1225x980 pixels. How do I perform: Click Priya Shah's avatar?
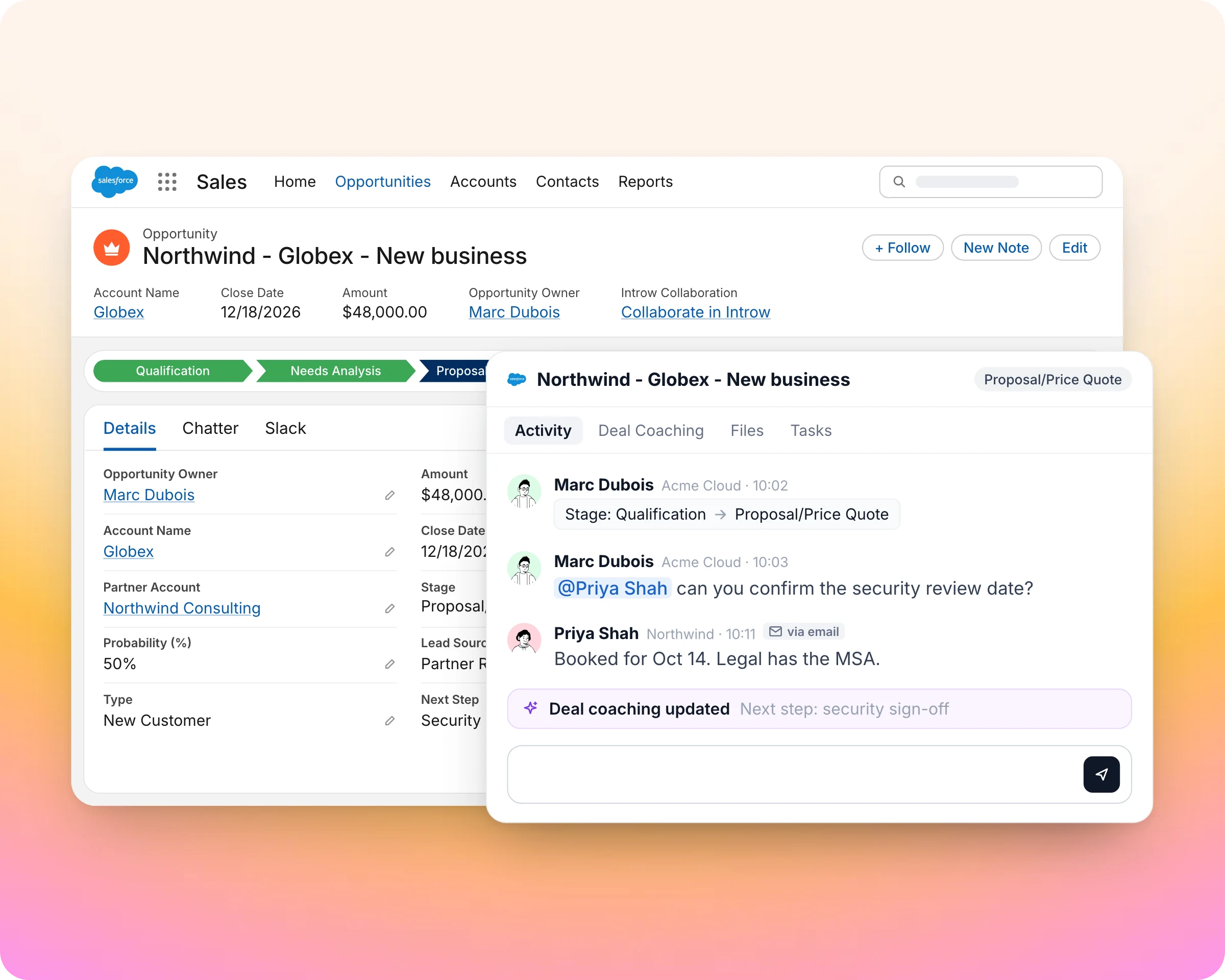pos(524,639)
